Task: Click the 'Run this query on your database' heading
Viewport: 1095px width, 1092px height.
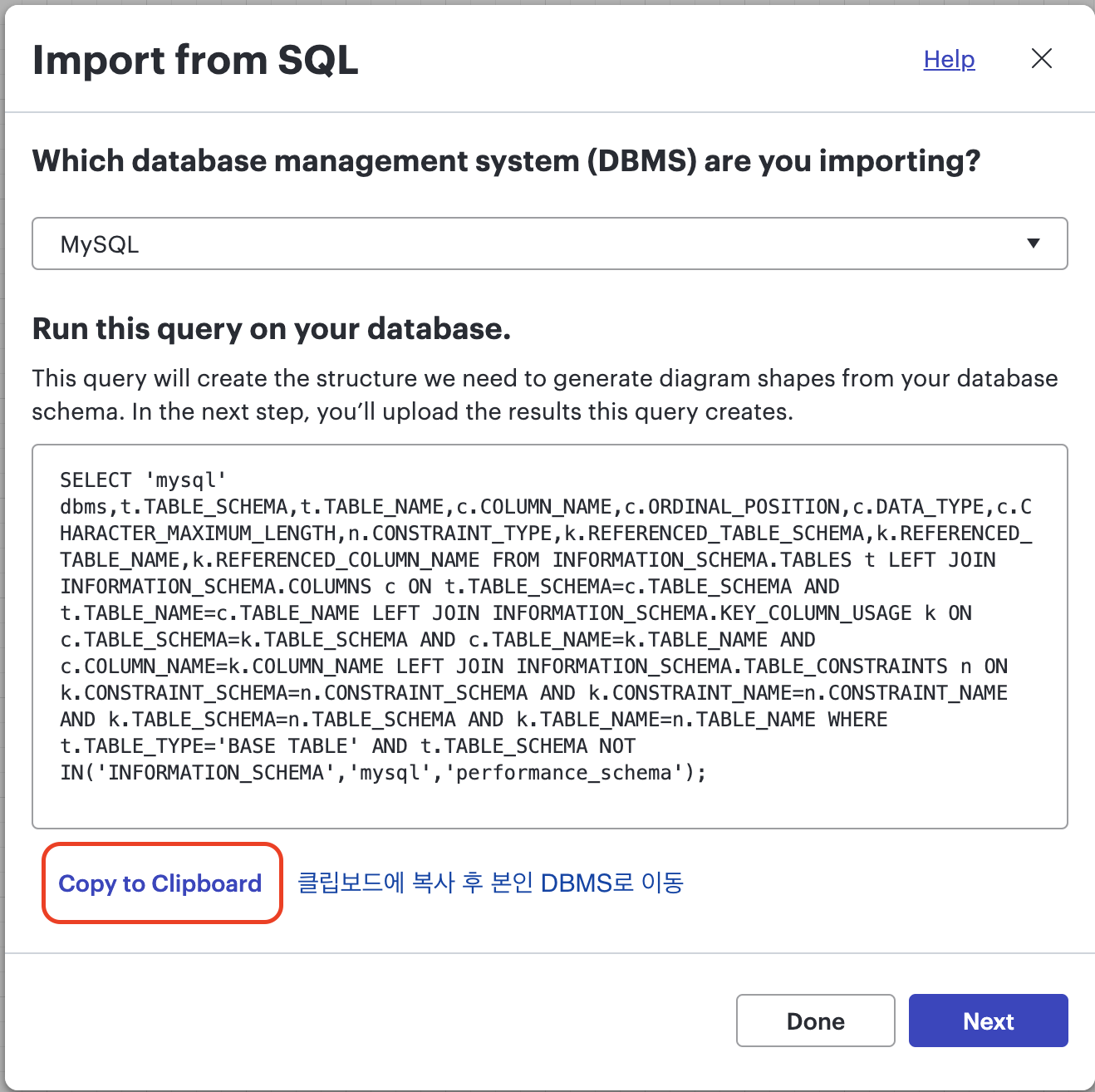Action: click(271, 329)
